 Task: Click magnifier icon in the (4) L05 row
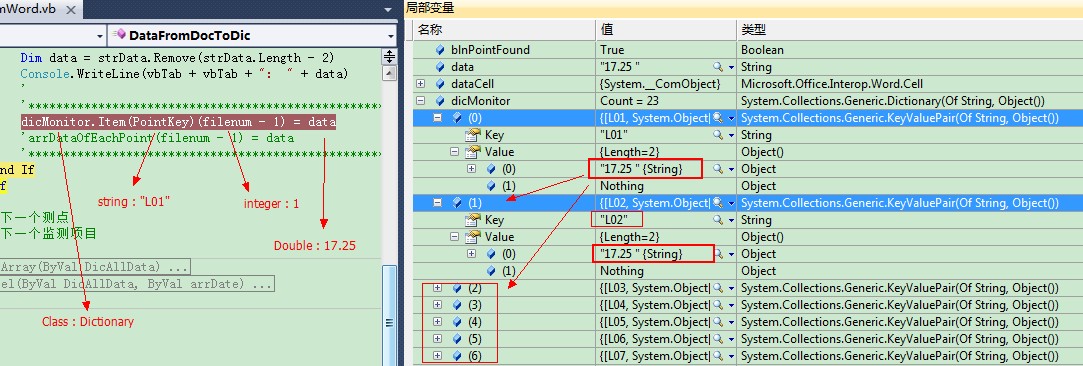[718, 322]
